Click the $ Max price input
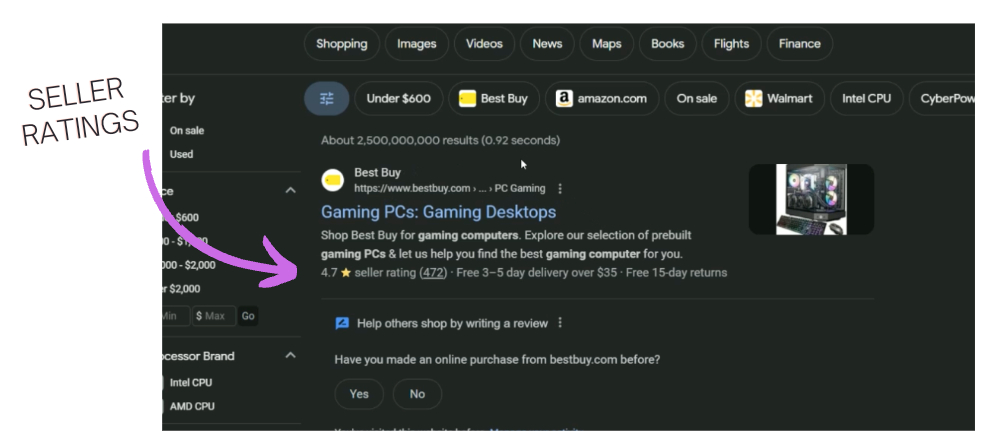The image size is (1000, 443). (x=214, y=316)
